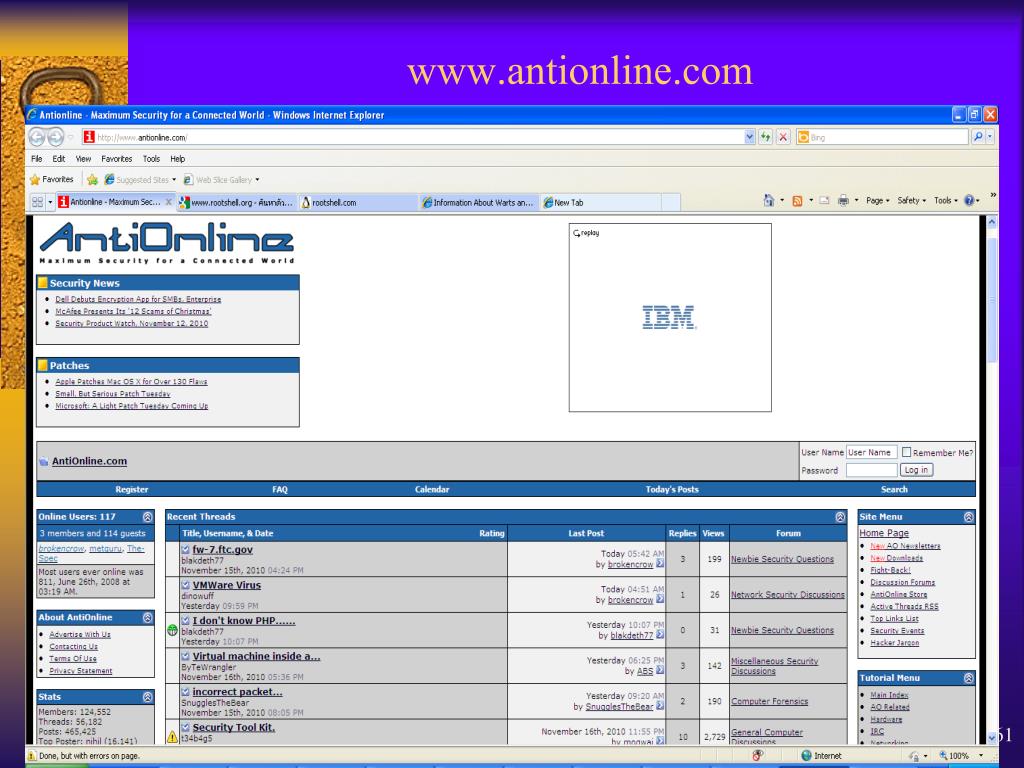Open the Quick Tabs grid icon
This screenshot has width=1024, height=768.
point(37,202)
